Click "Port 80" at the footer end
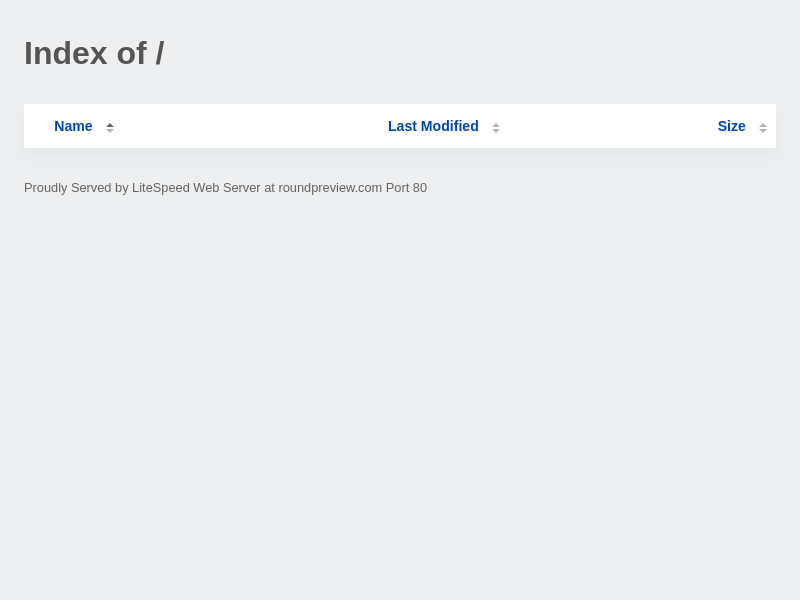The height and width of the screenshot is (600, 800). coord(406,188)
